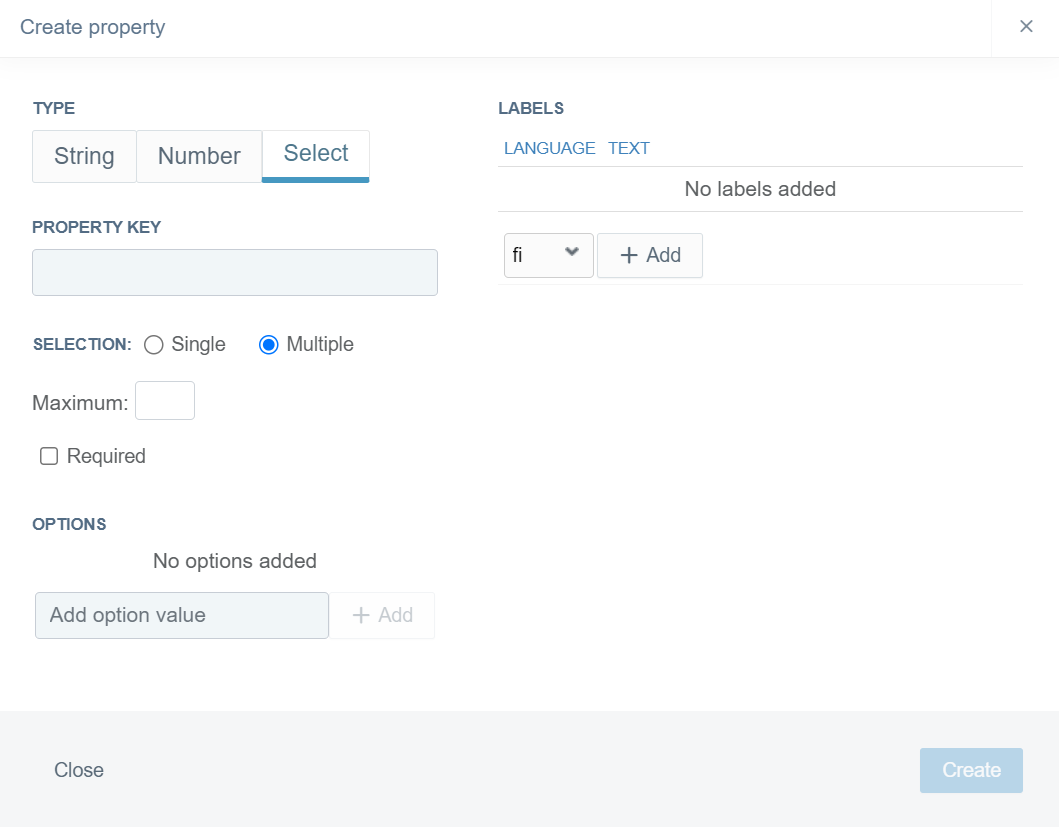Click the Single radio label text
This screenshot has height=827, width=1059.
(198, 344)
